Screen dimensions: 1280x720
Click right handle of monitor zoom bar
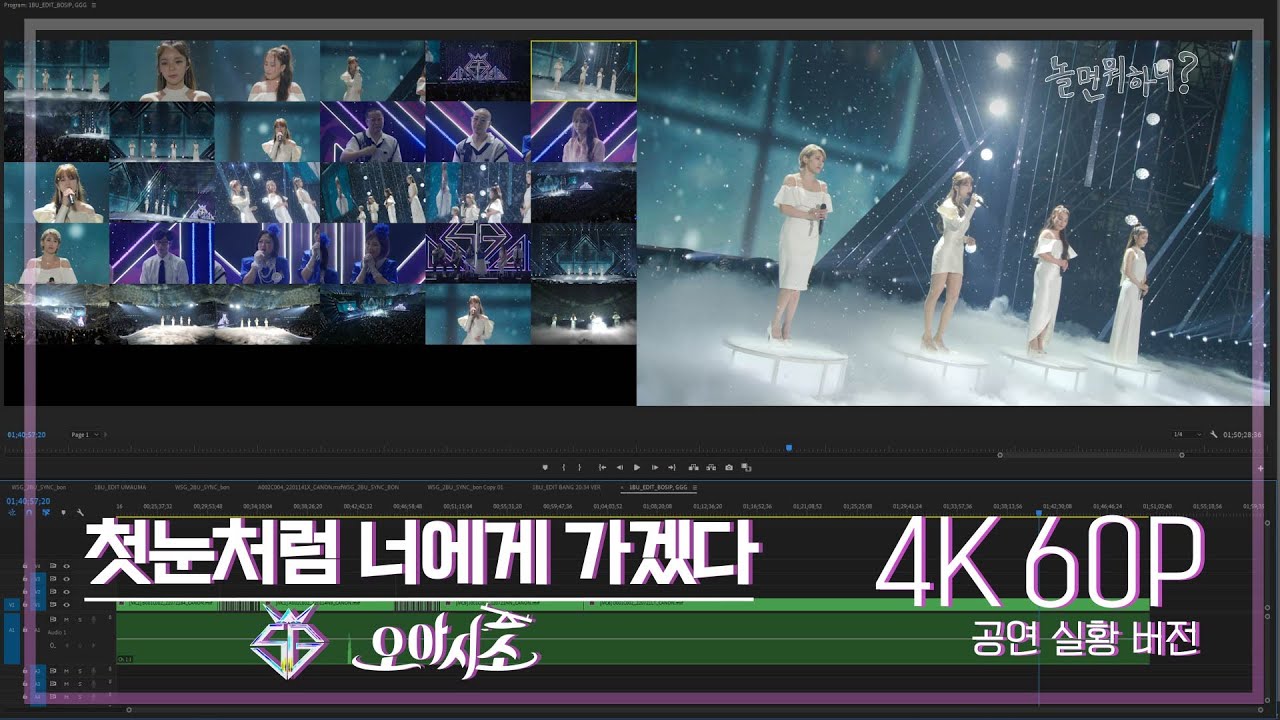(x=1182, y=455)
